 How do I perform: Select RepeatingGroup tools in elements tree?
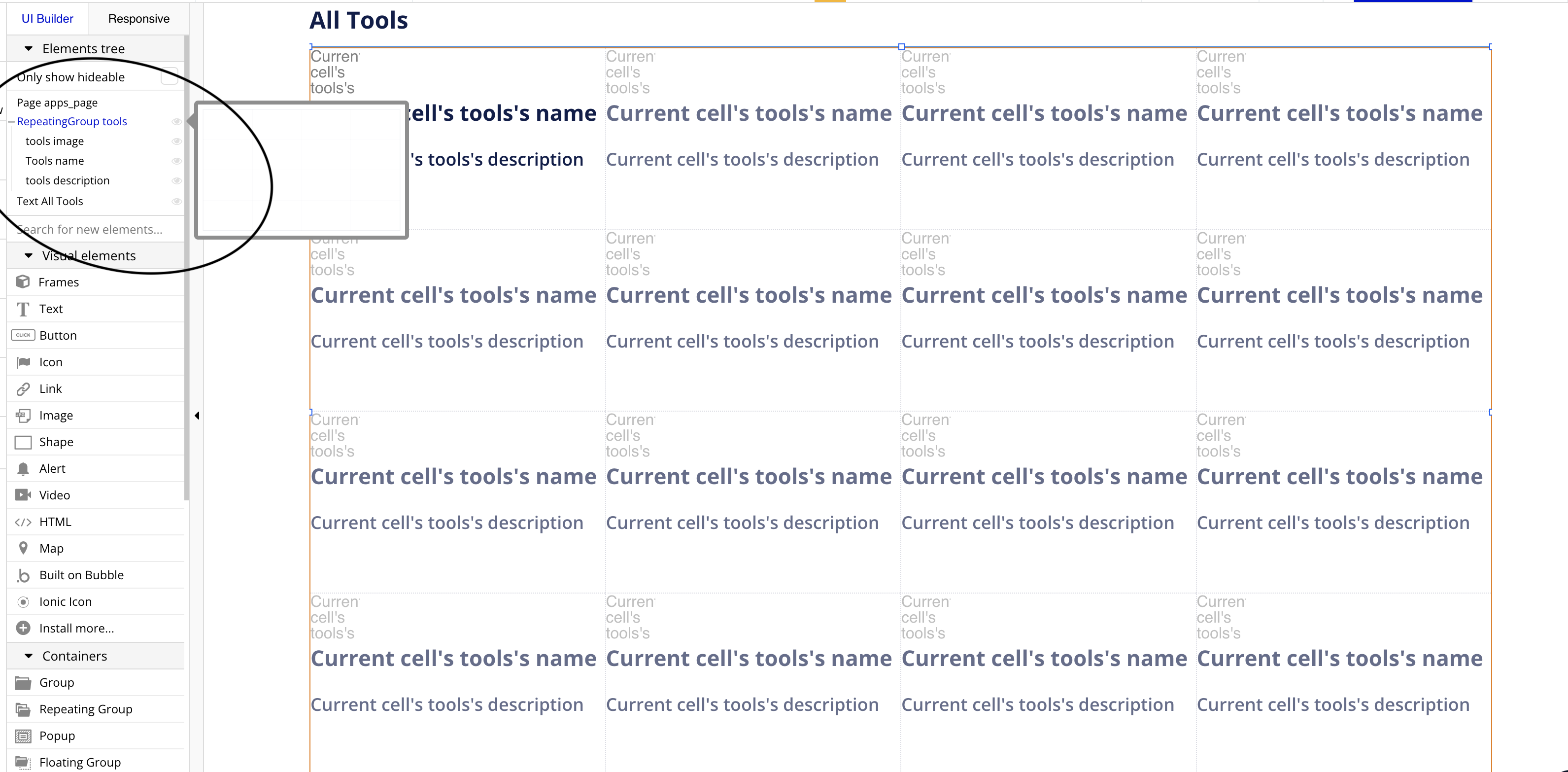72,121
